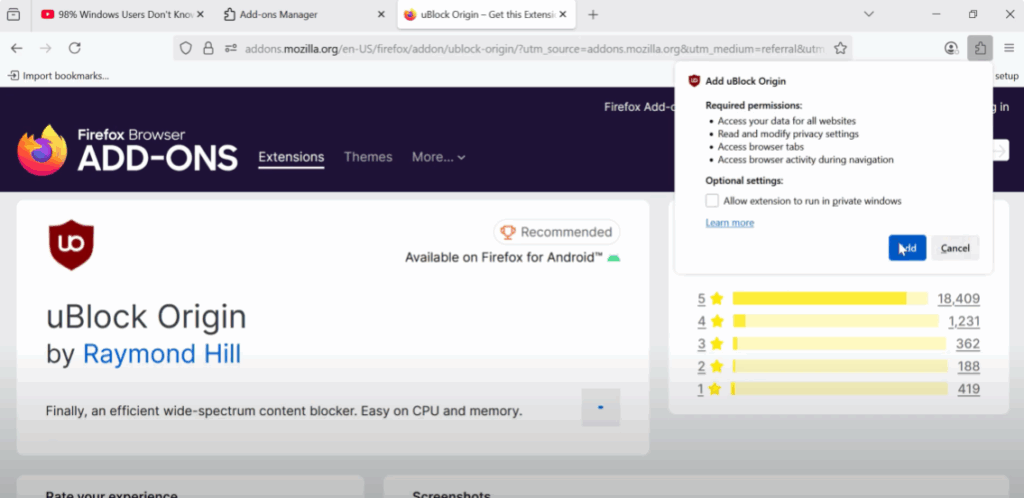Close the Add-ons Manager tab
This screenshot has height=498, width=1024.
(x=381, y=14)
